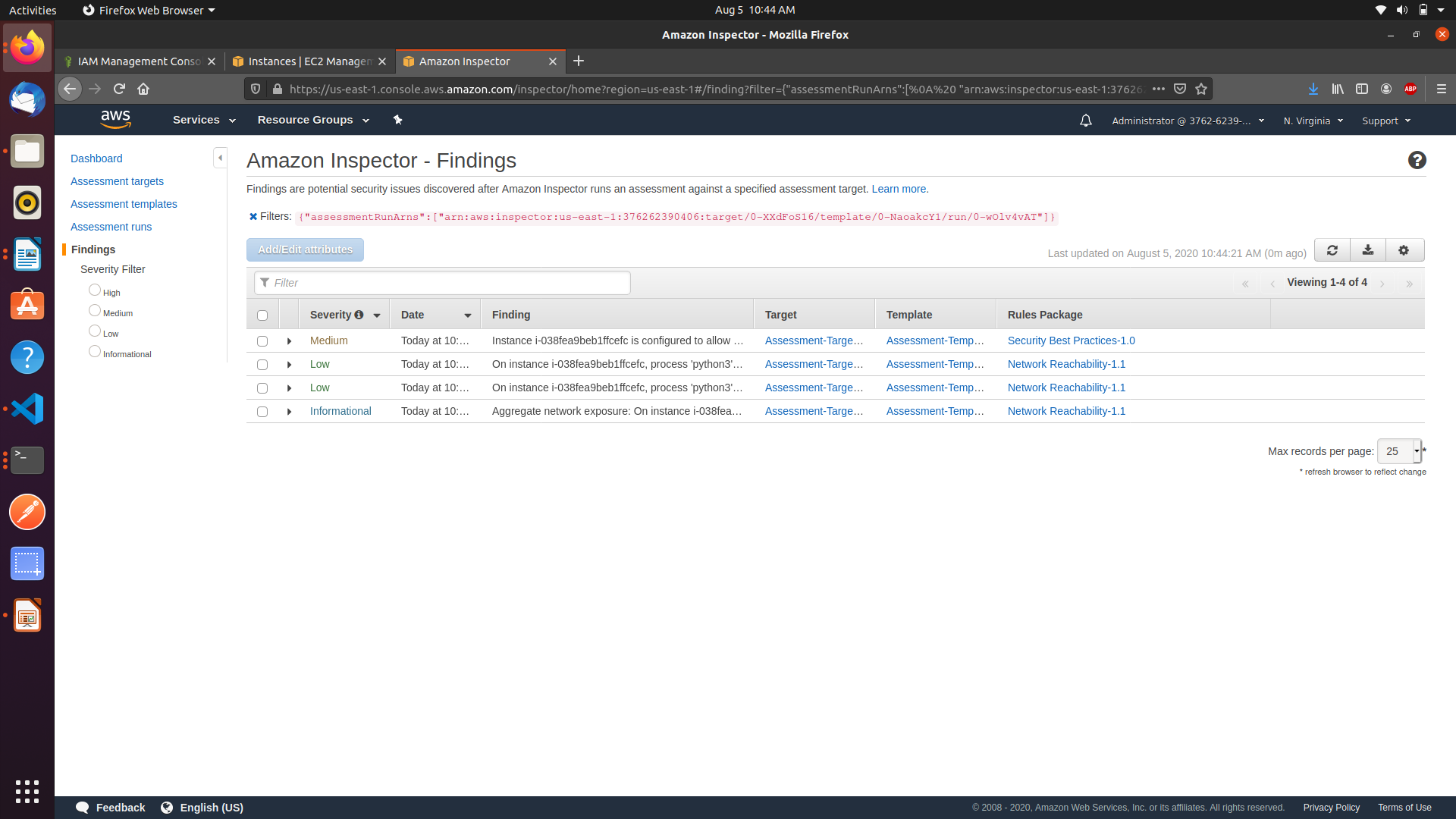The image size is (1456, 819).
Task: Click the help question mark icon
Action: click(1417, 160)
